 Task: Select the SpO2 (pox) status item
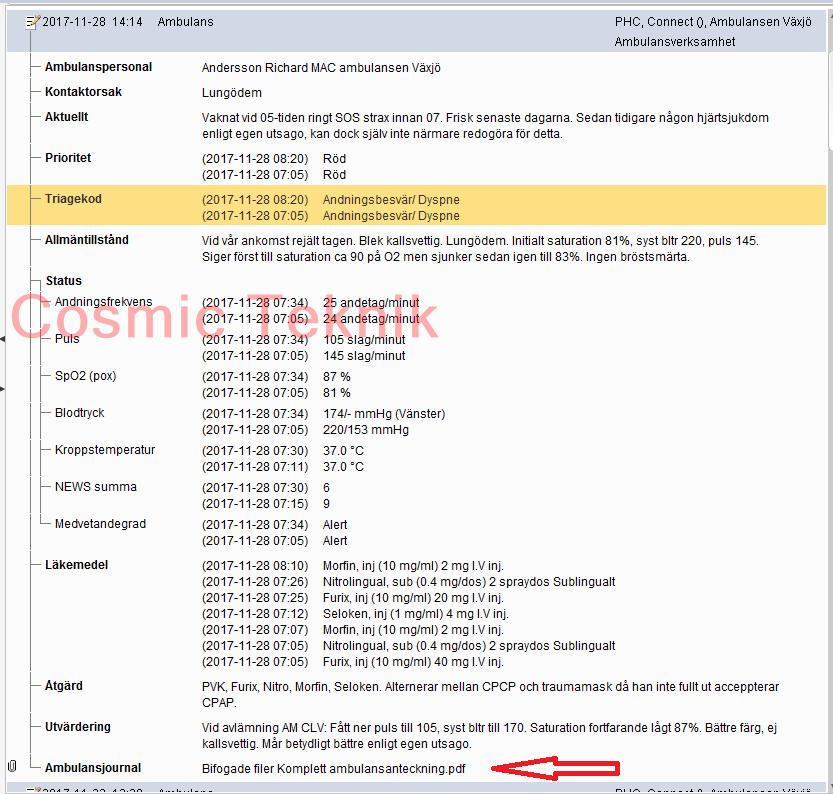pos(86,376)
